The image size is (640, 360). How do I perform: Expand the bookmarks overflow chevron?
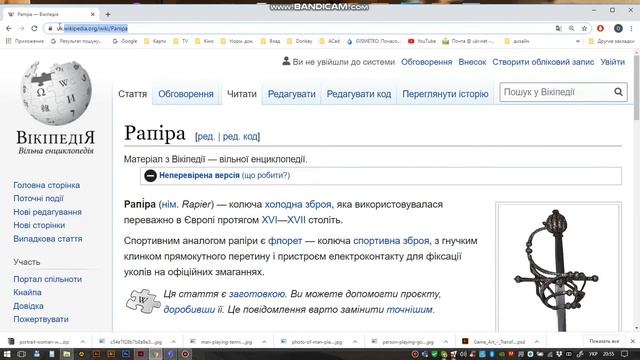(578, 41)
